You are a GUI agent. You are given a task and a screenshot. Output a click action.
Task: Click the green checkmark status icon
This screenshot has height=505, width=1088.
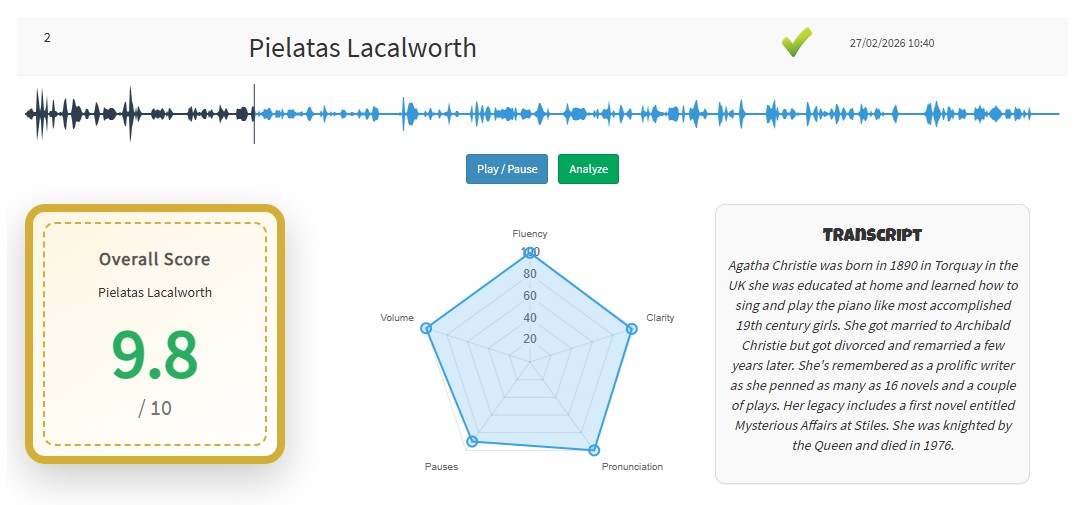click(796, 43)
